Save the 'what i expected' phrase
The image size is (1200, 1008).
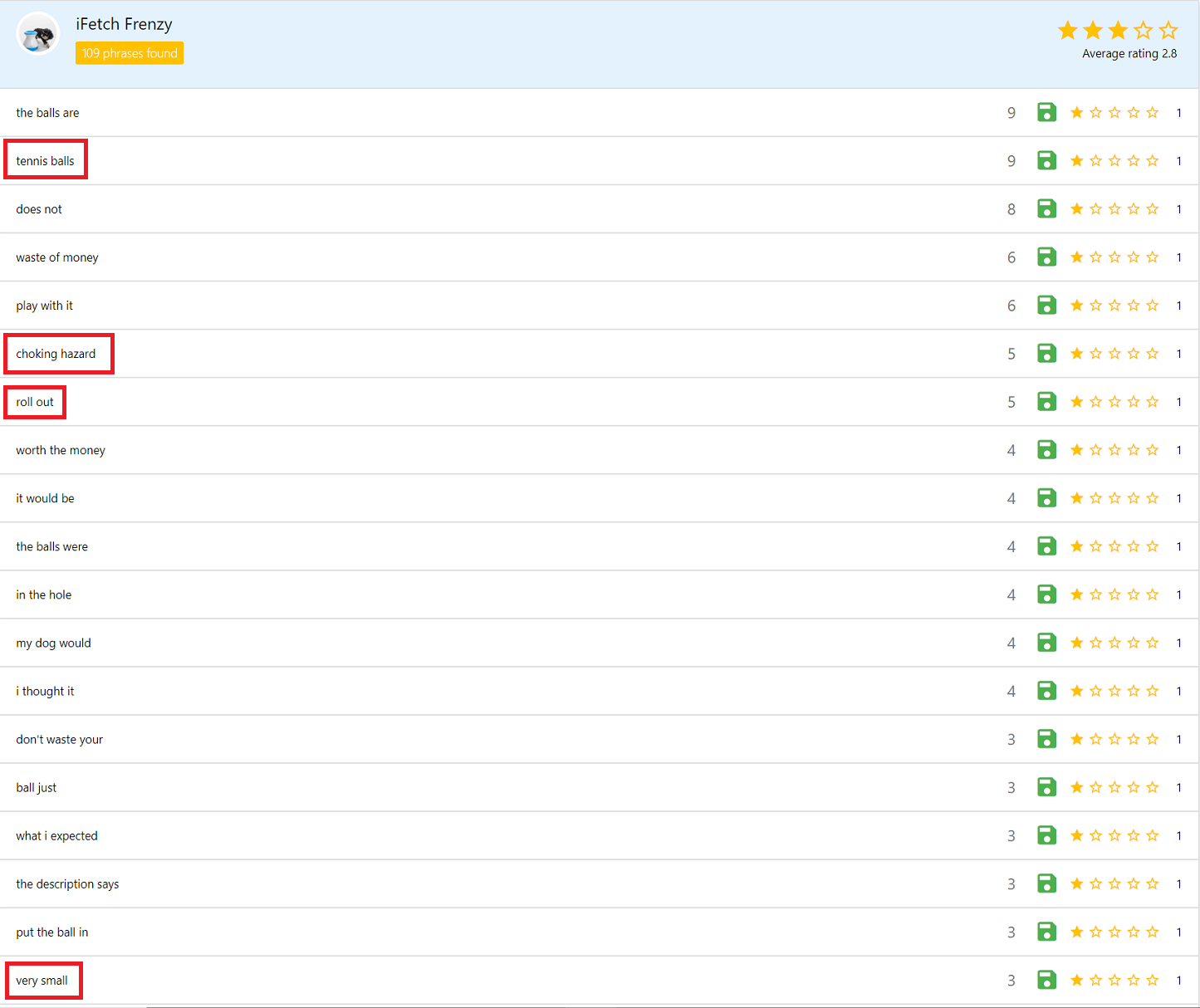click(x=1046, y=834)
